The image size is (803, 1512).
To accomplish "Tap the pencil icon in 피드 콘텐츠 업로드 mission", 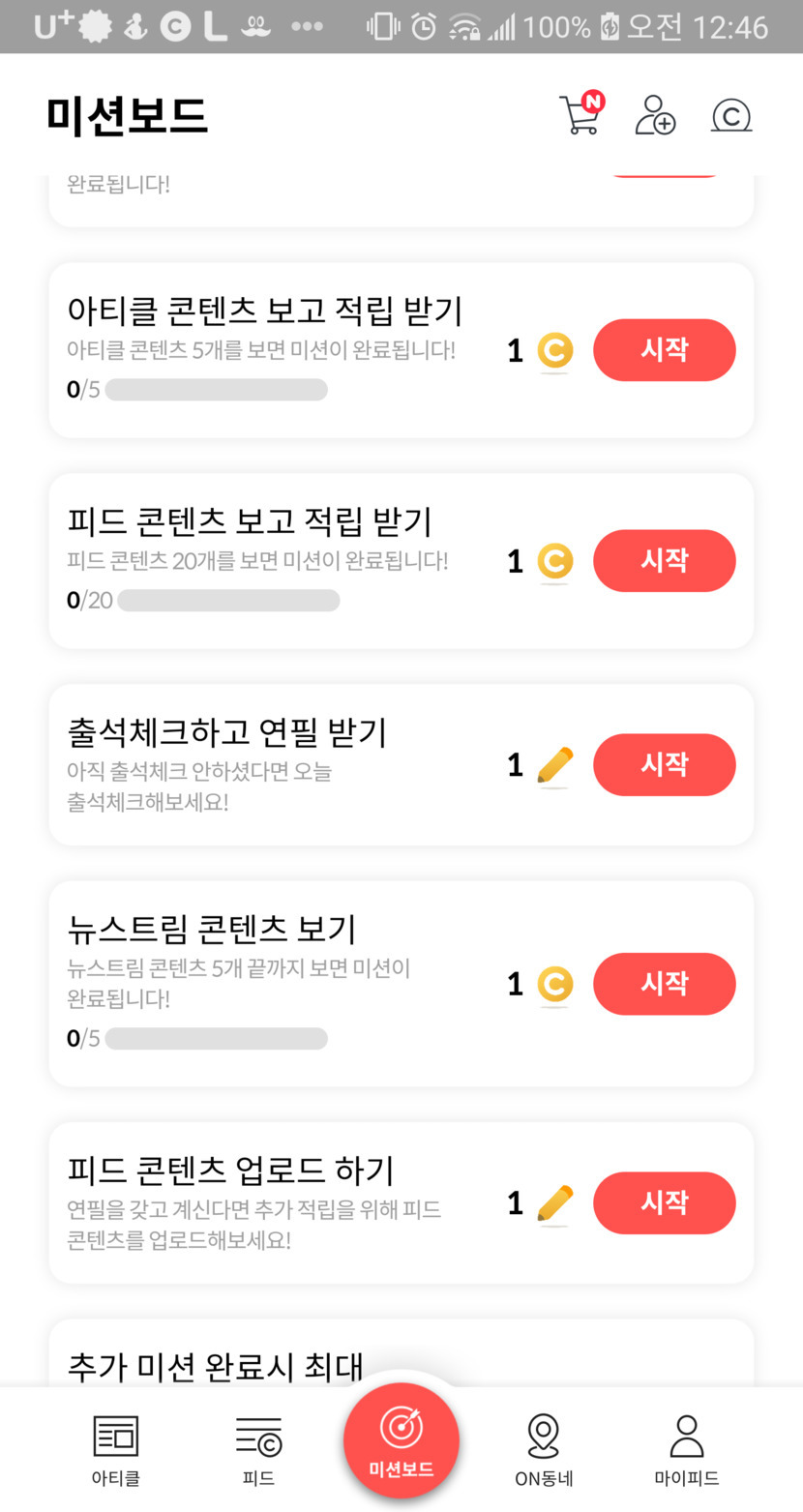I will click(x=554, y=1203).
